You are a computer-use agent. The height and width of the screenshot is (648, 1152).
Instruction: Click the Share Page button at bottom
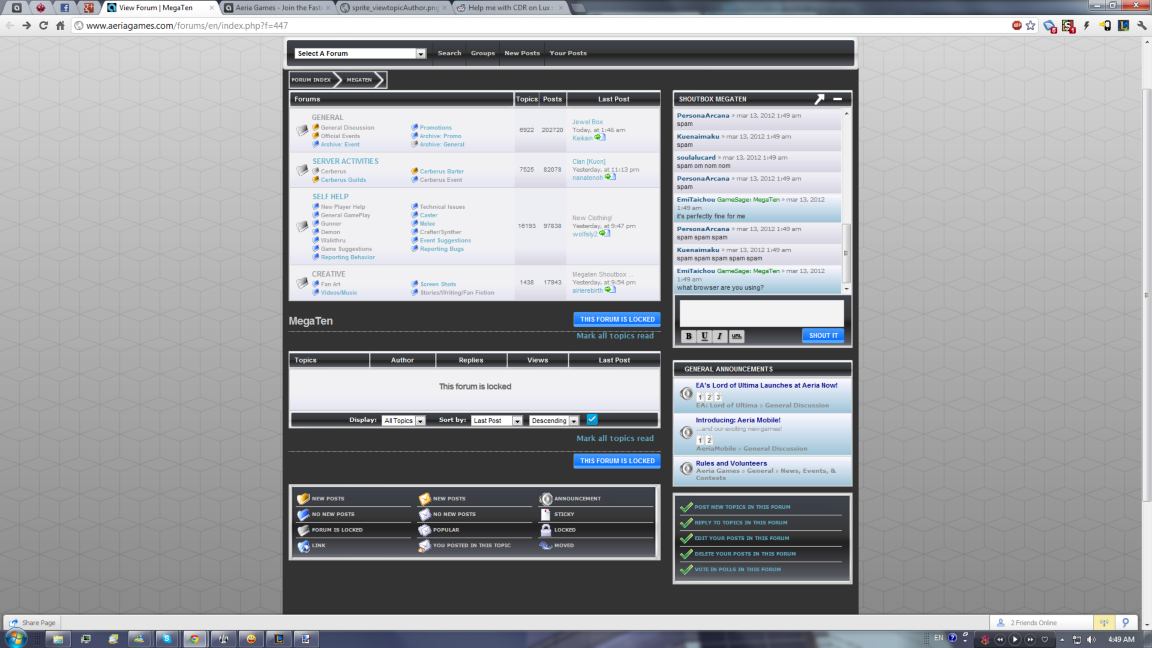pos(32,622)
